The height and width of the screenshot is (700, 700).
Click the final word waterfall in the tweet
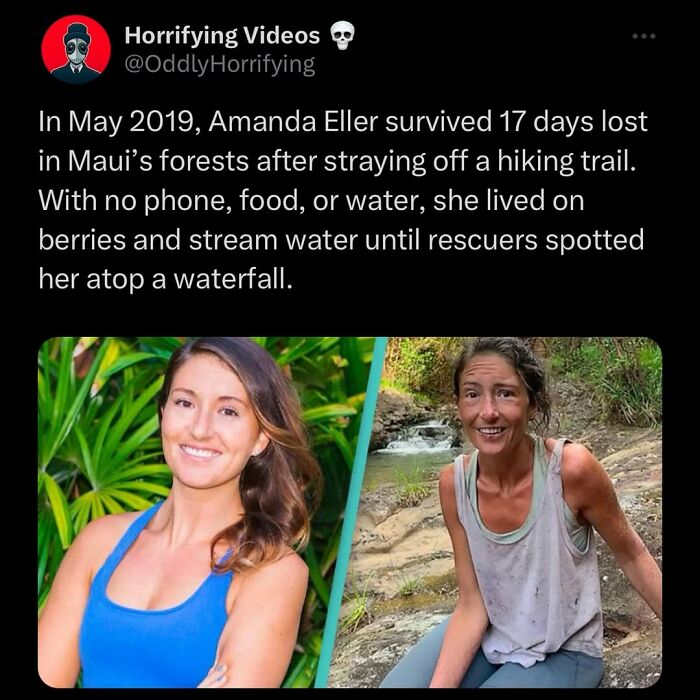[x=232, y=279]
